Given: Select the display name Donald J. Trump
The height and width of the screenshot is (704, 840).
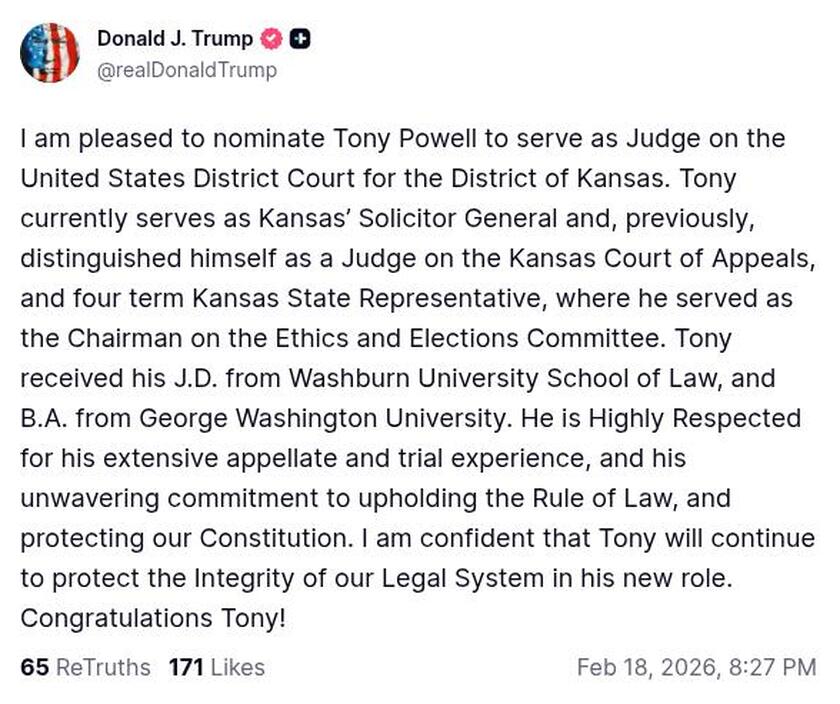Looking at the screenshot, I should click(174, 39).
